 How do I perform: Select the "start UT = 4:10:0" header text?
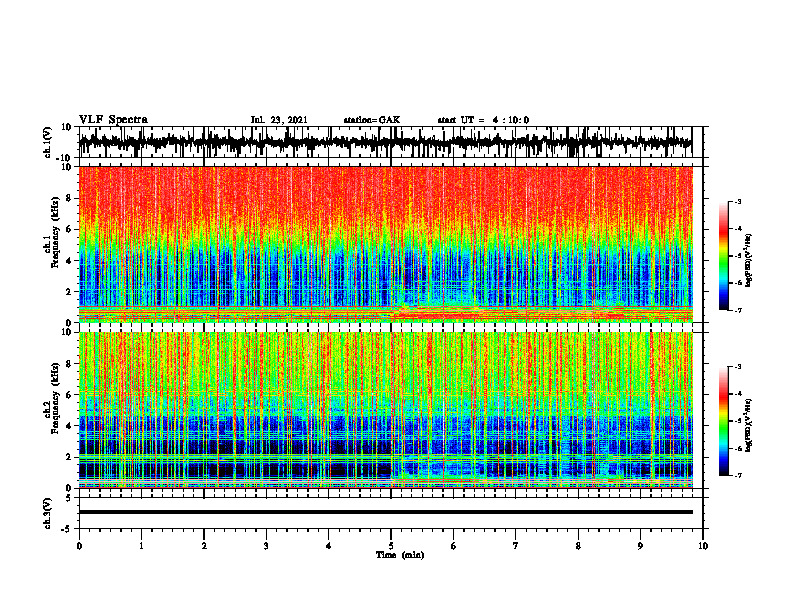(x=483, y=120)
